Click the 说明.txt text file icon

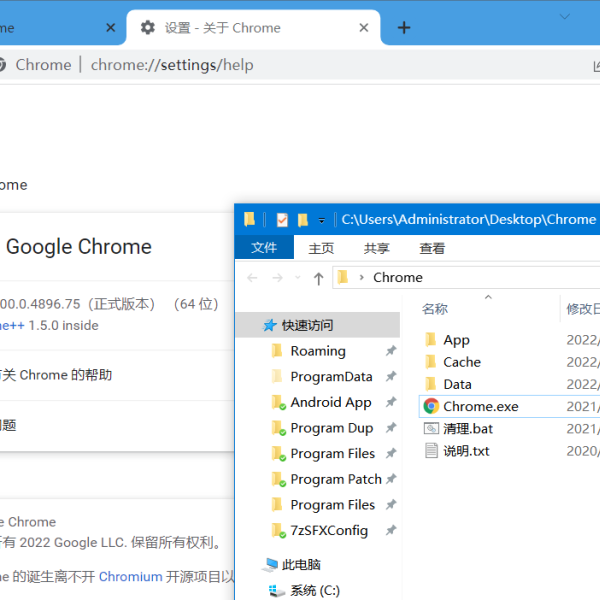(x=431, y=450)
